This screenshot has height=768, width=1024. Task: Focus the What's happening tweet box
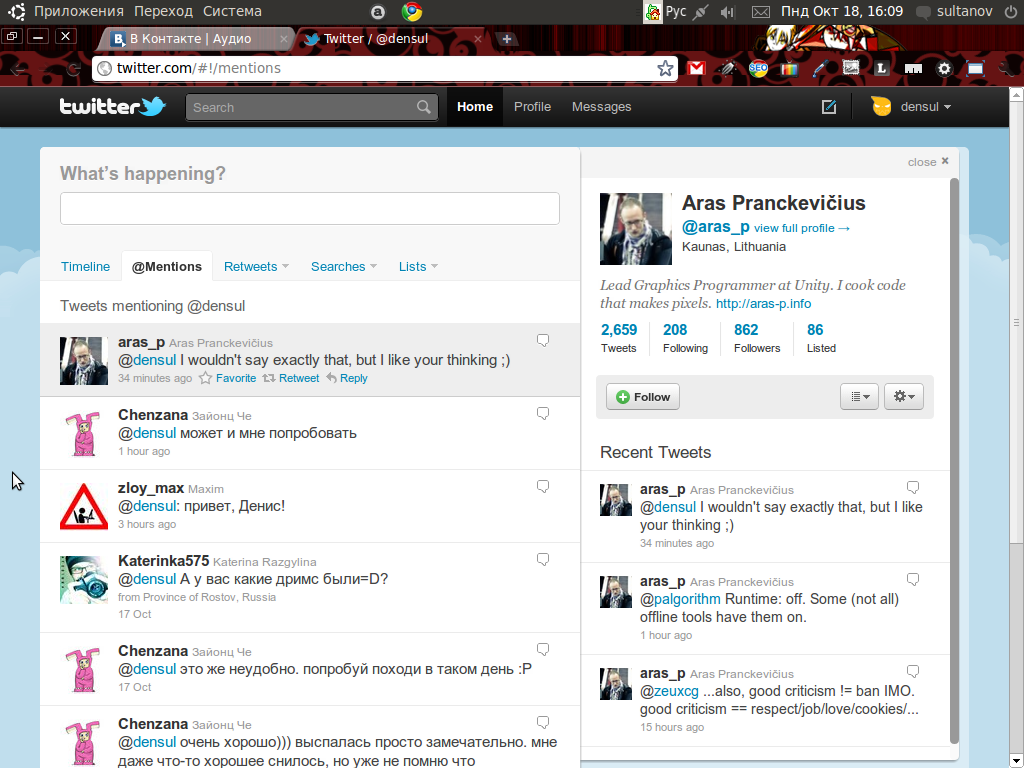pos(310,208)
